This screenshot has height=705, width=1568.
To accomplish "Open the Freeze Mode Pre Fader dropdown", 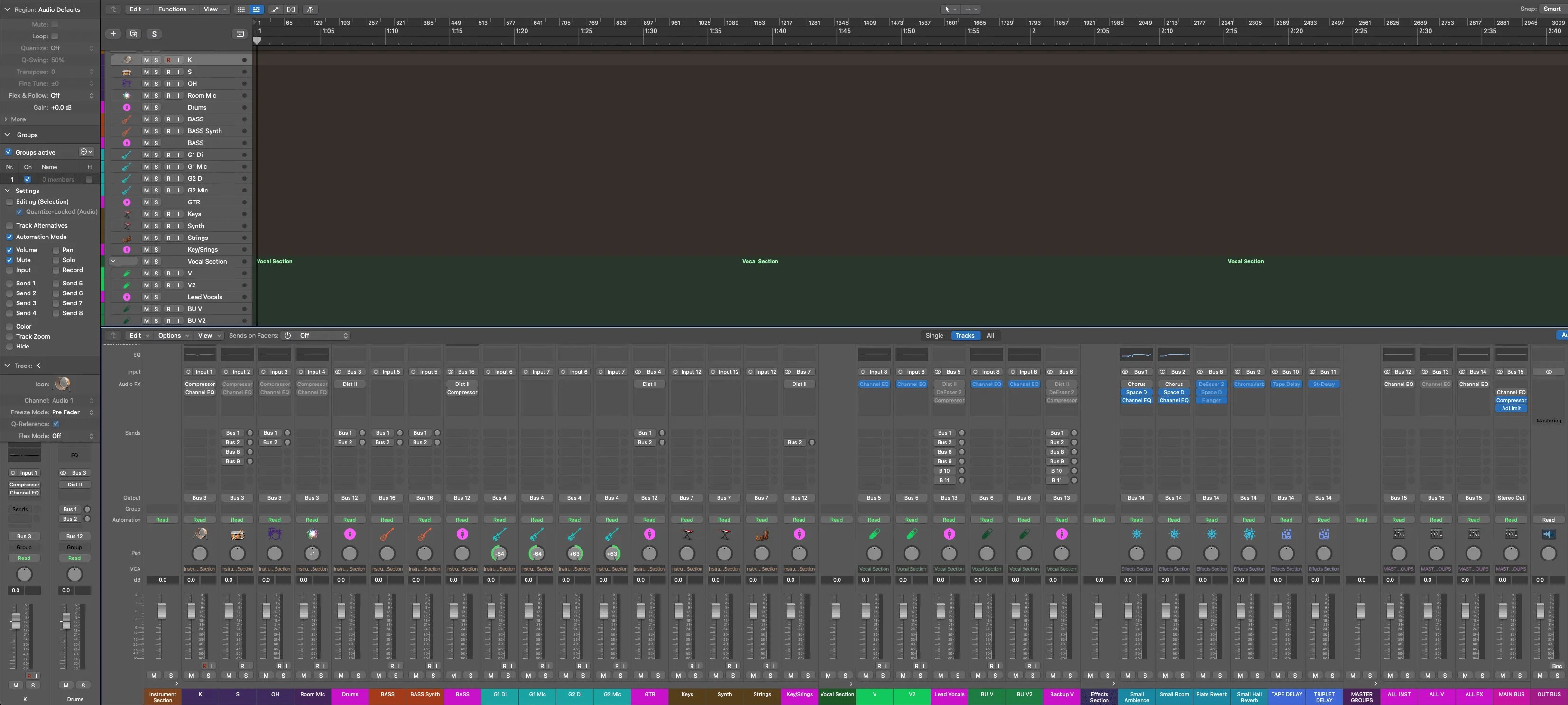I will [x=66, y=412].
